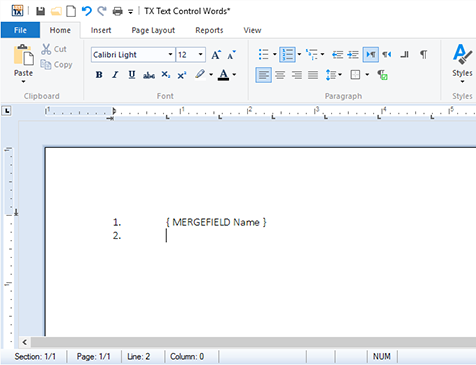The width and height of the screenshot is (476, 365).
Task: Switch to the Home tab
Action: click(x=60, y=30)
